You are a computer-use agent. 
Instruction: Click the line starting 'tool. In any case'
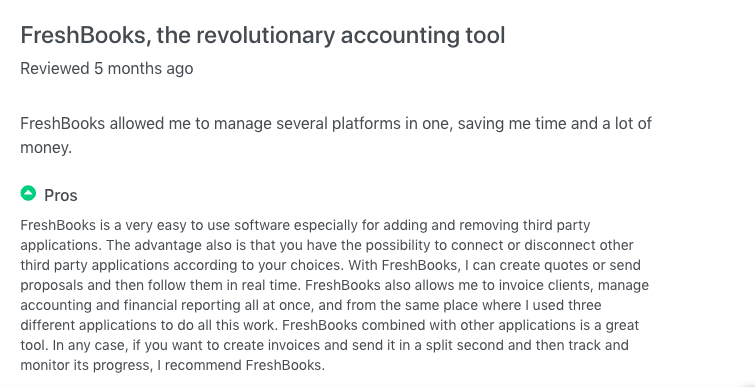pyautogui.click(x=325, y=346)
